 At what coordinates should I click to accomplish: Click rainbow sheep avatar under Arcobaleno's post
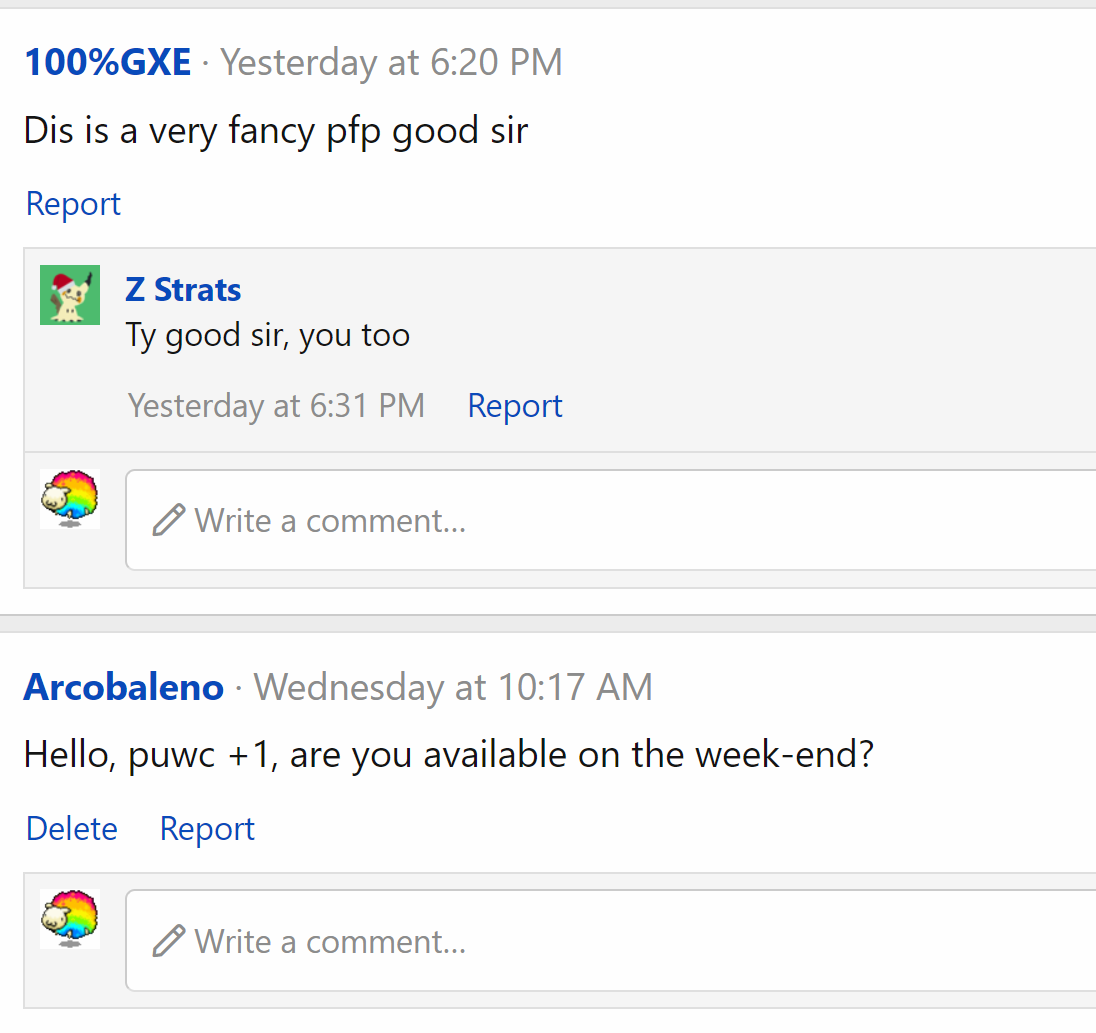[70, 919]
